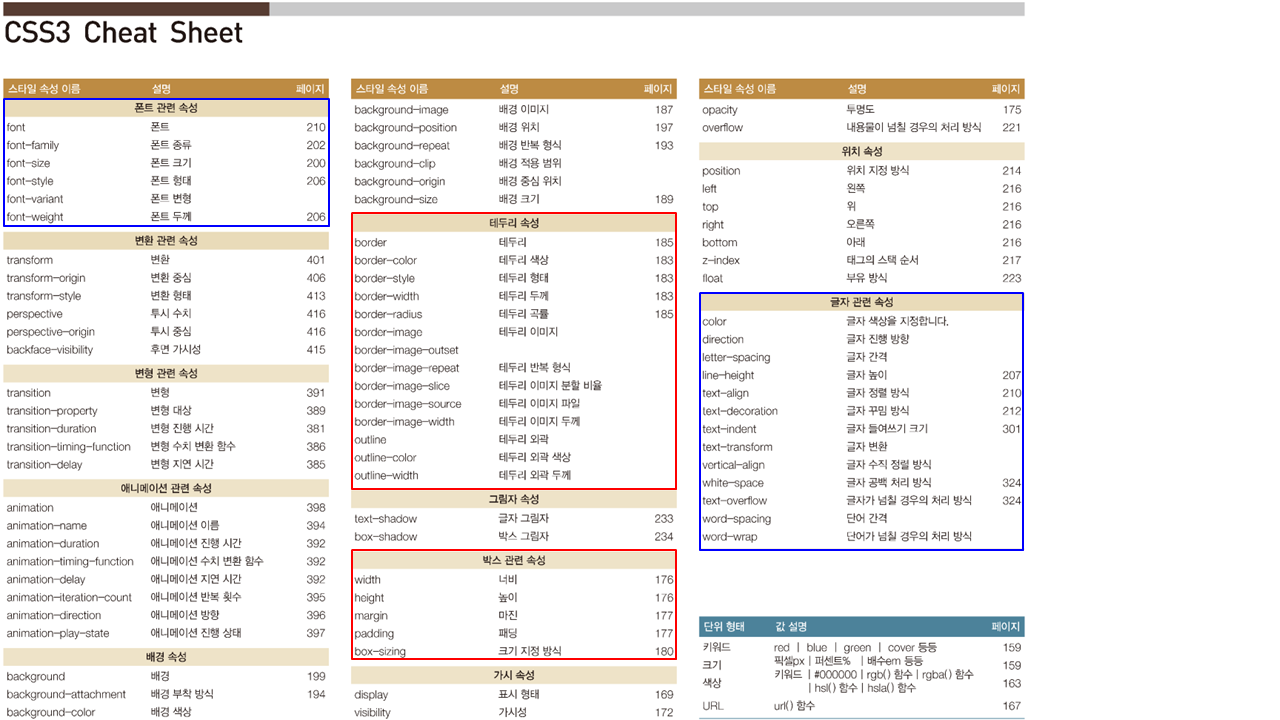Viewport: 1280px width, 720px height.
Task: Select the "폰트 관련 속성" section header
Action: click(x=166, y=108)
